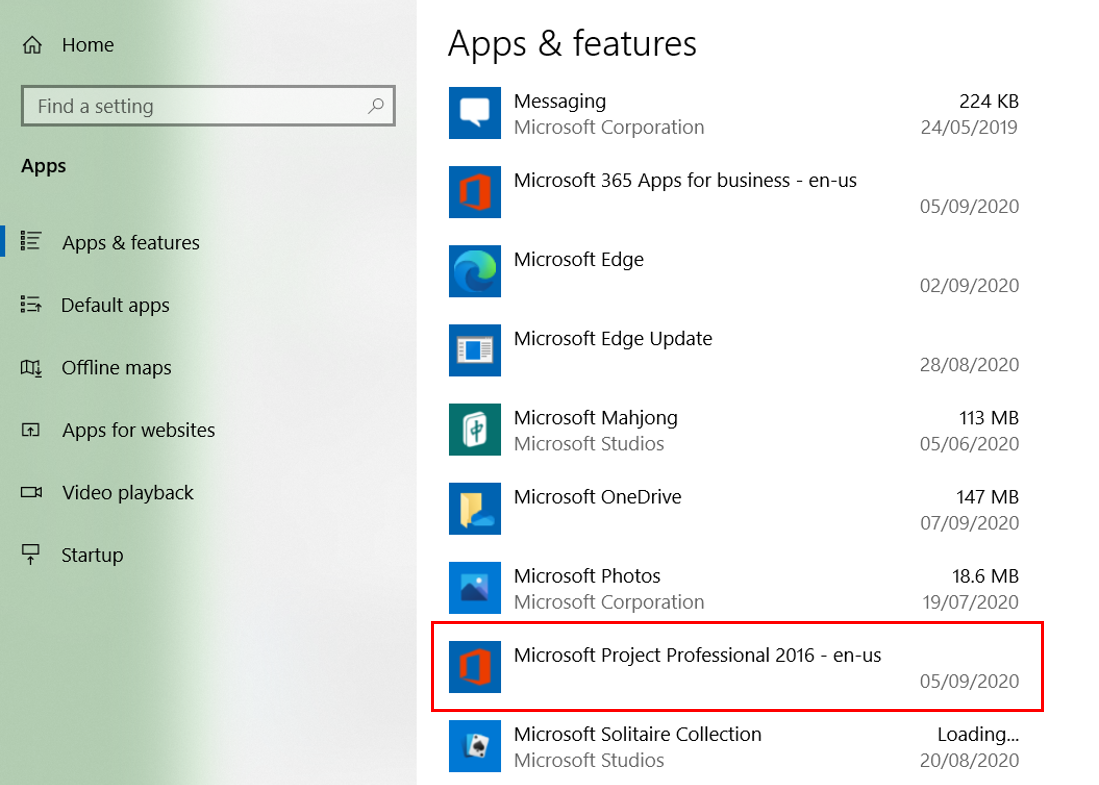Click the Apps for websites icon

click(x=31, y=430)
